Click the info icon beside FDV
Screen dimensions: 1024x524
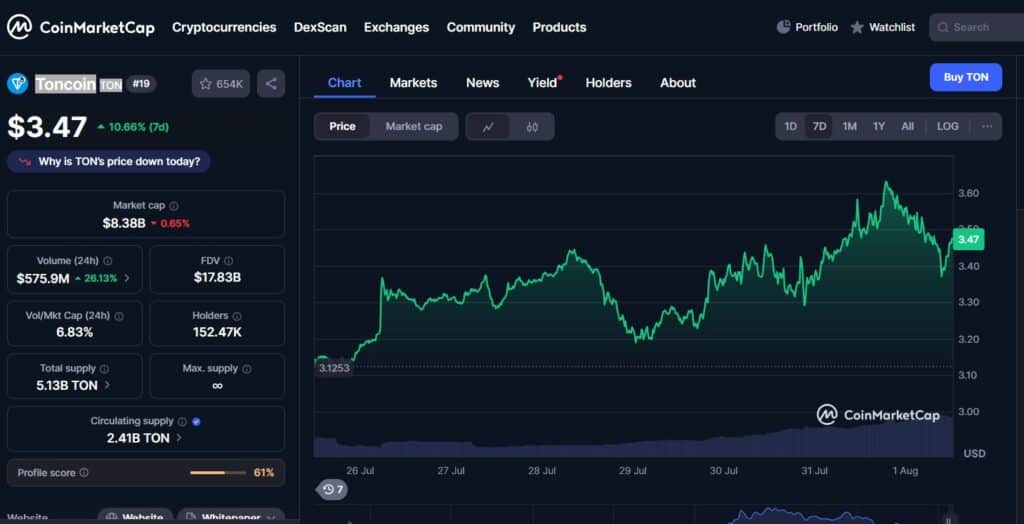(x=229, y=261)
